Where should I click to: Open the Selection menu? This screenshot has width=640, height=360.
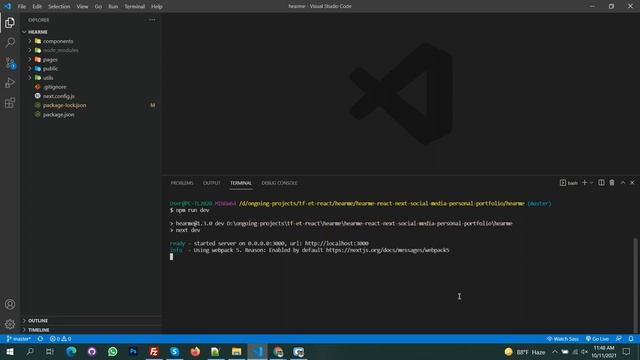tap(59, 7)
